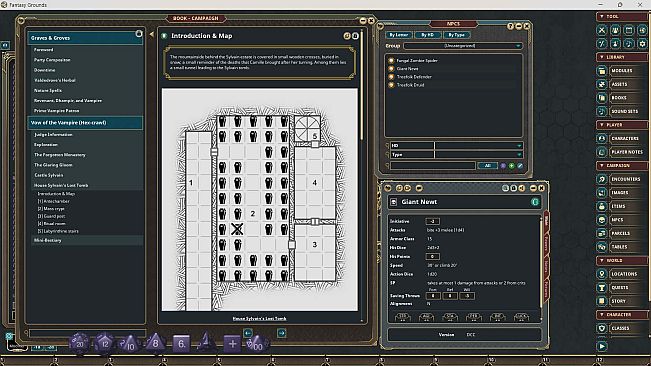Open the crossed swords combat tracker tool
The height and width of the screenshot is (366, 651).
coord(602,30)
